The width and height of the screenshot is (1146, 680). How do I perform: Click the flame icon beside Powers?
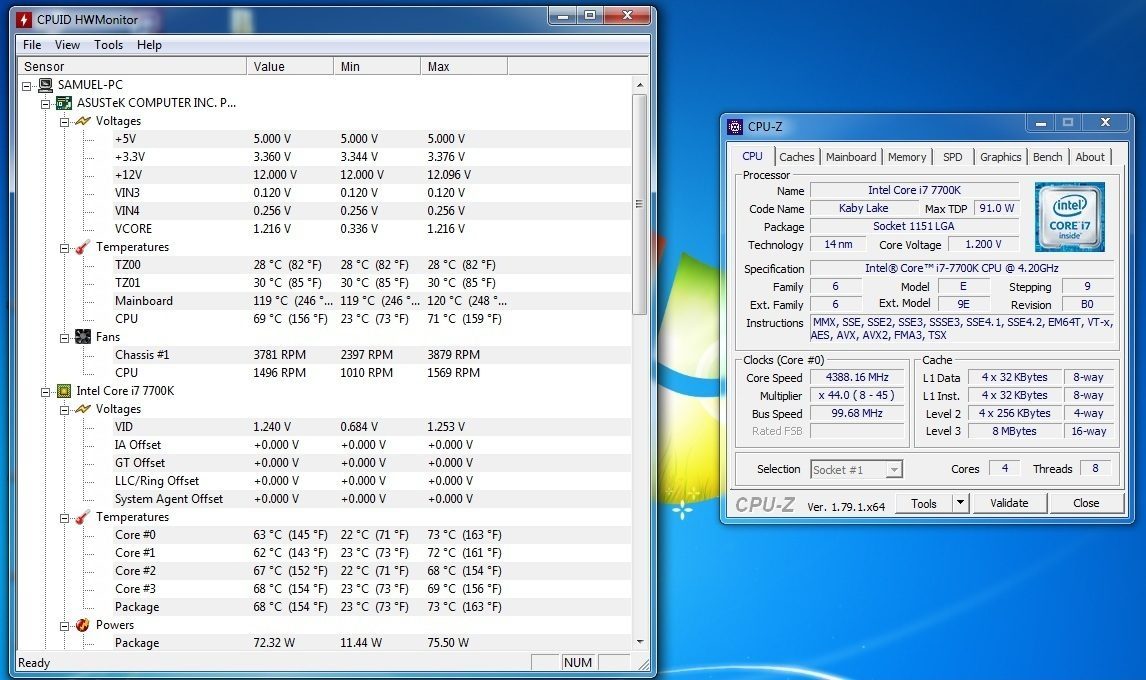[x=83, y=625]
